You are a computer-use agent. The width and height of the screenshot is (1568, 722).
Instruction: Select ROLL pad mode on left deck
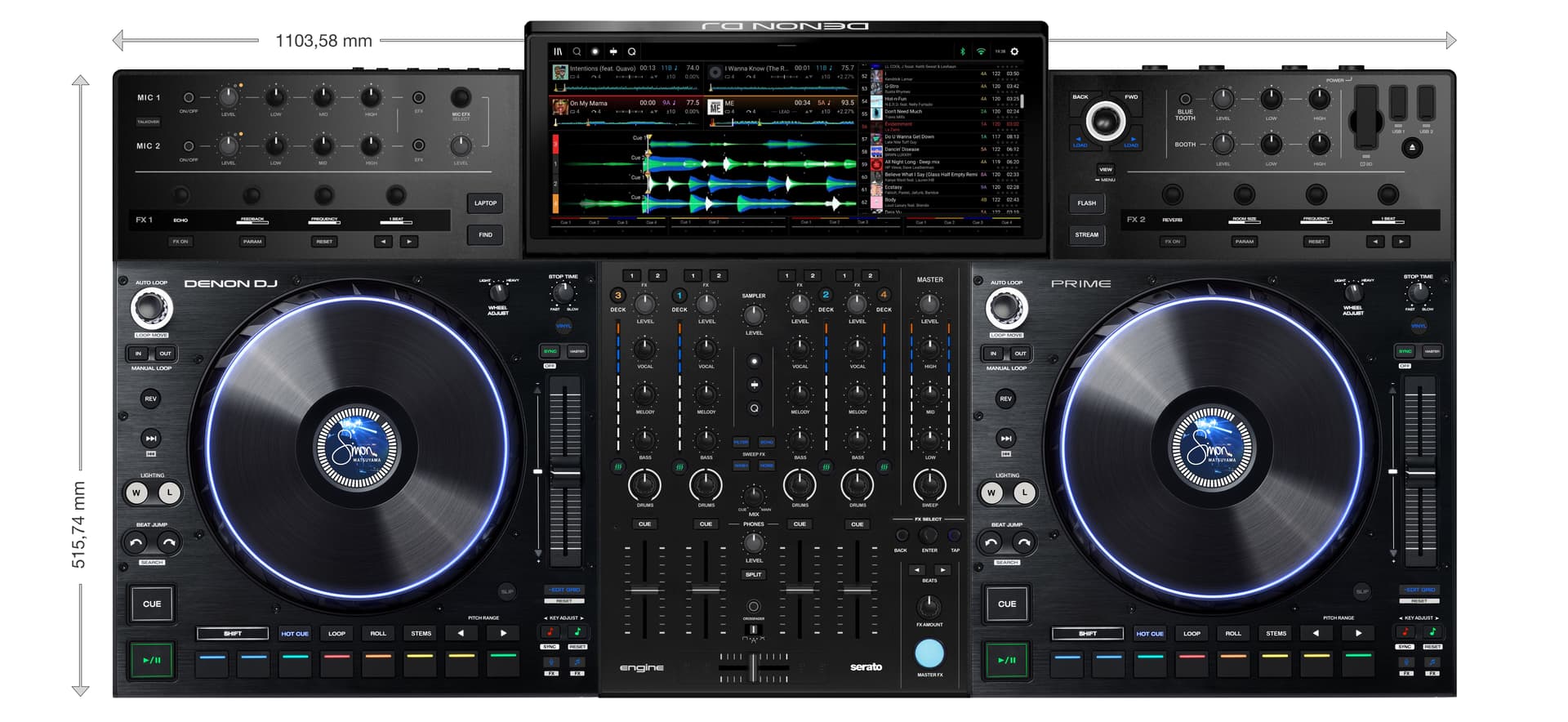click(x=378, y=634)
